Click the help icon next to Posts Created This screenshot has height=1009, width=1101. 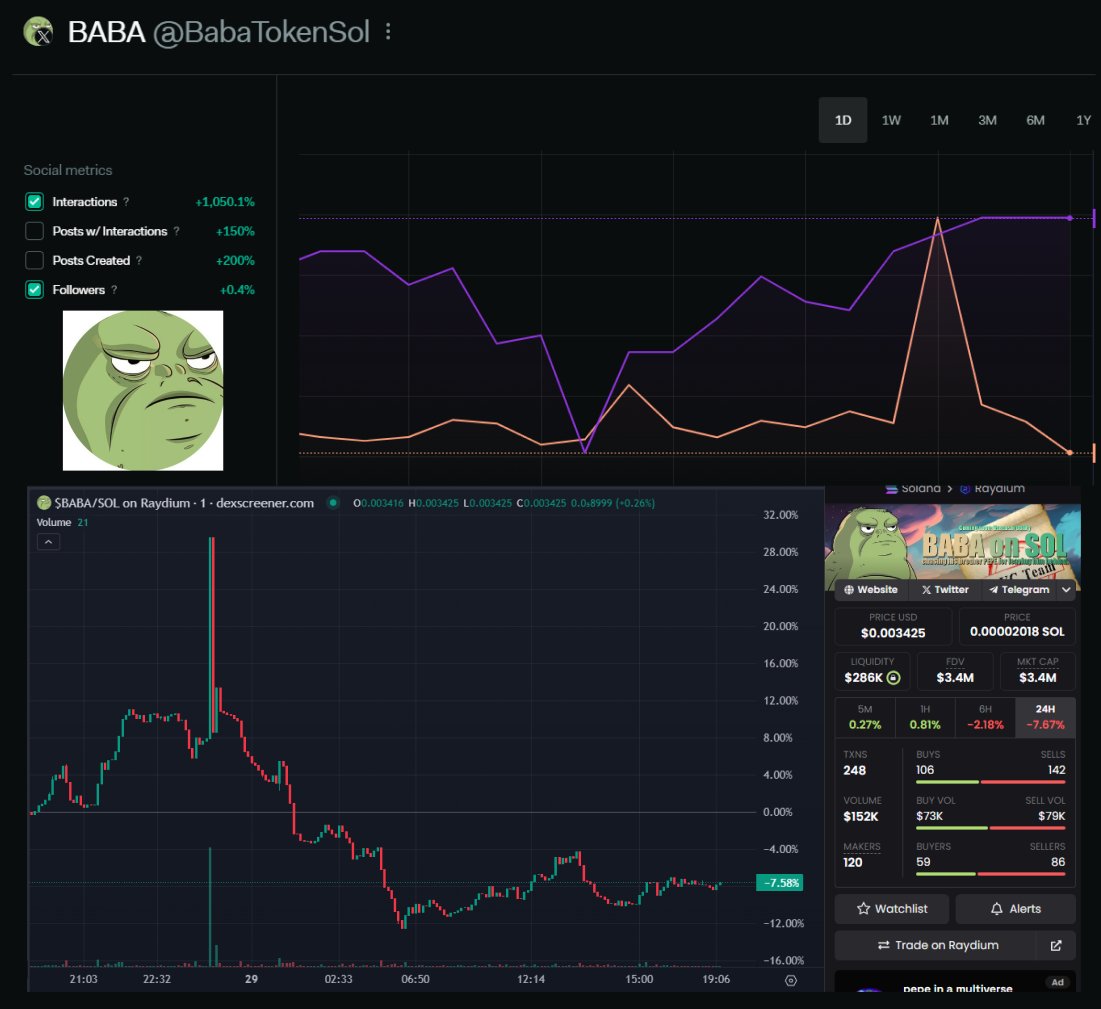139,261
